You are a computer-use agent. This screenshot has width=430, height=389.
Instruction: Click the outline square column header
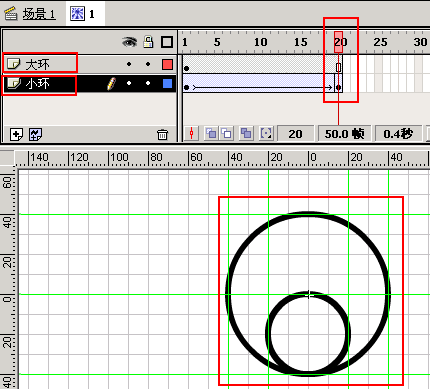pos(167,42)
